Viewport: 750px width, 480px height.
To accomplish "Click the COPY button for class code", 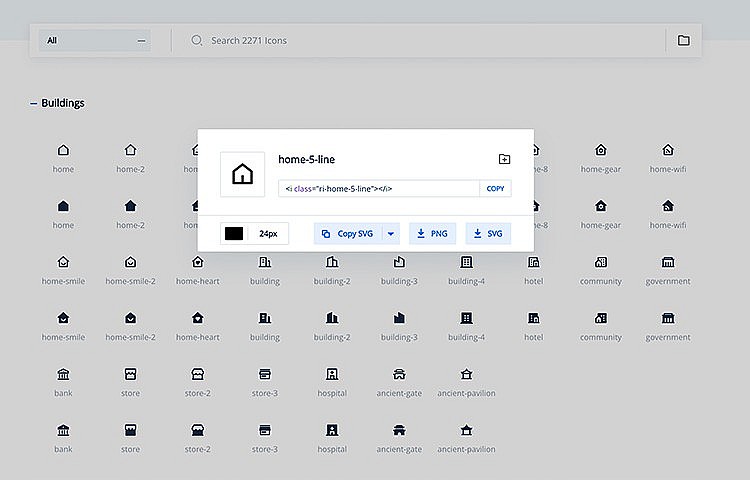I will point(495,188).
